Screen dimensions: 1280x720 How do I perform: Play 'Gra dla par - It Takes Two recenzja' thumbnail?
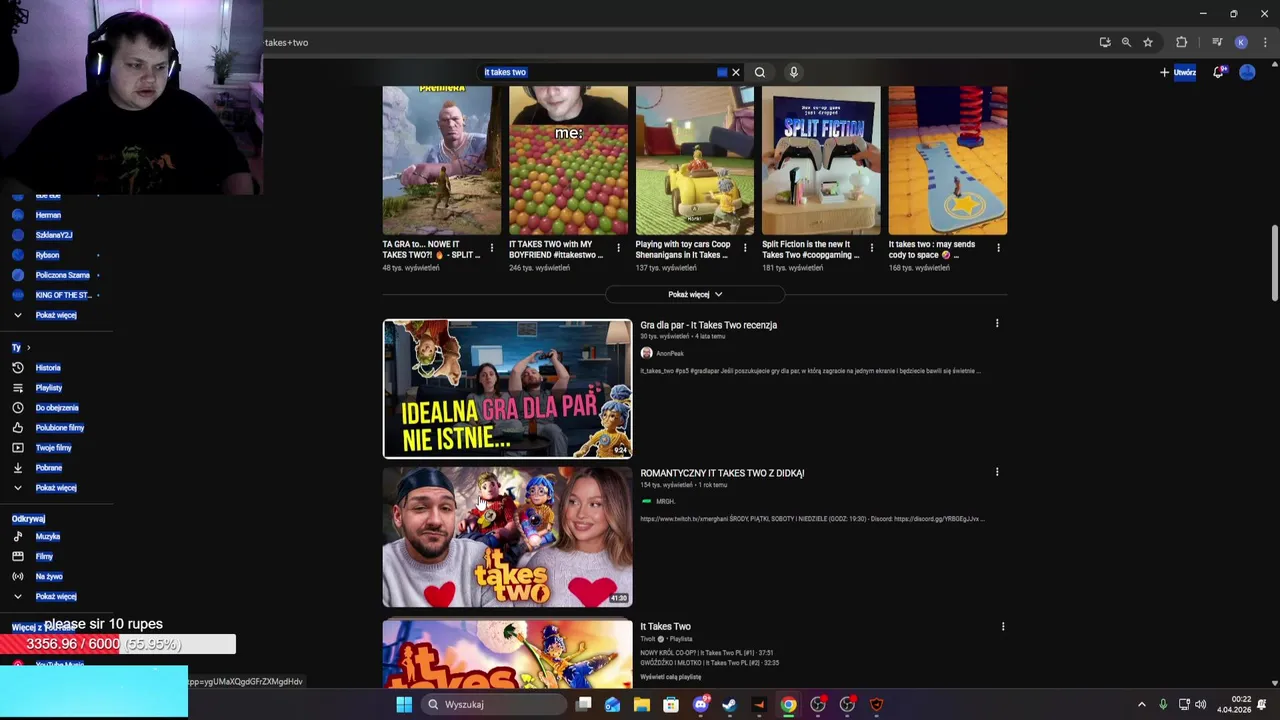click(x=507, y=388)
